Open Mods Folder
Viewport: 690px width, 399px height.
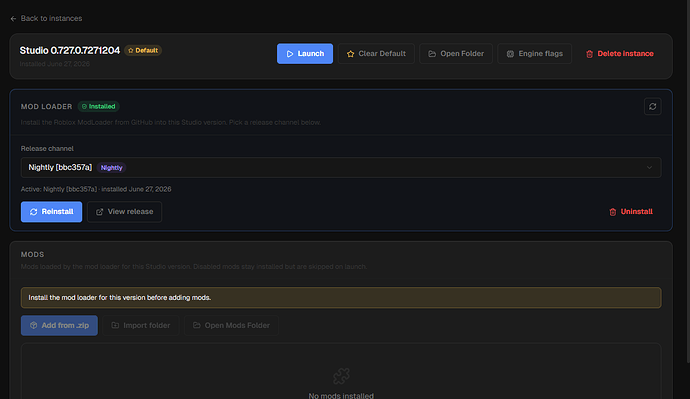pos(231,326)
